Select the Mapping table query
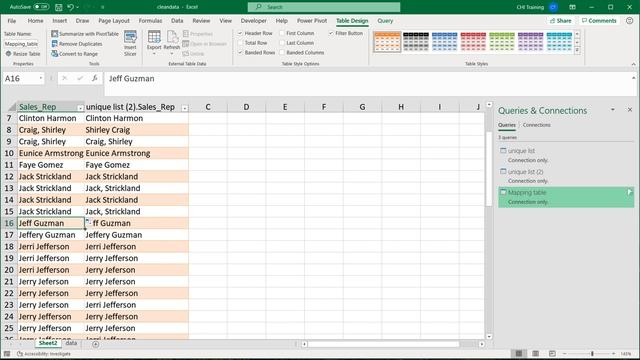This screenshot has height=360, width=640. pos(566,197)
